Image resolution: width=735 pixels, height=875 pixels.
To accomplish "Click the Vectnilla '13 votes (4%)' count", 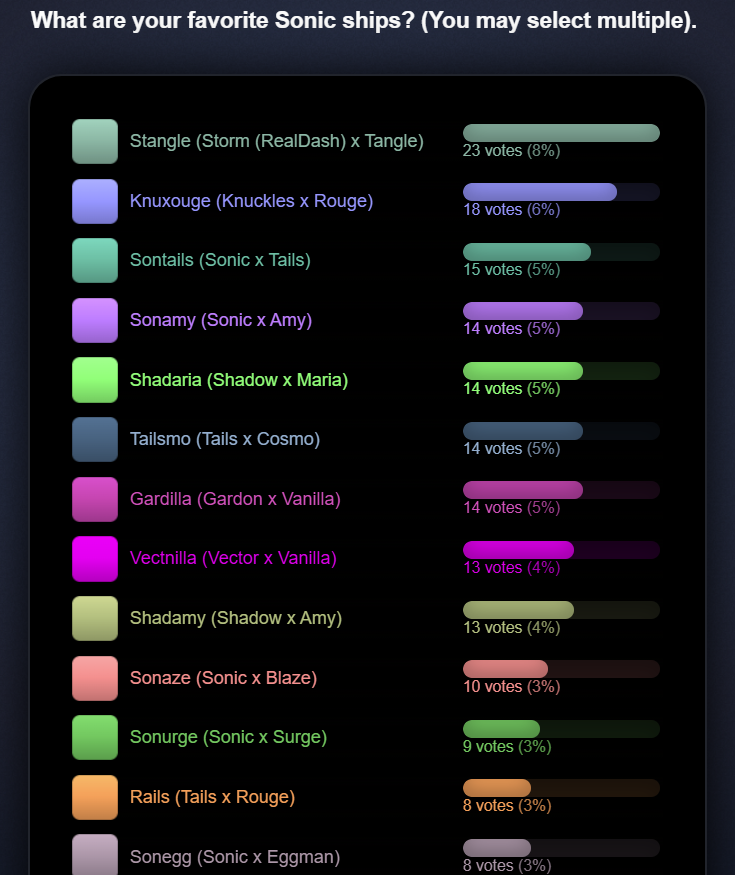I will tap(512, 568).
